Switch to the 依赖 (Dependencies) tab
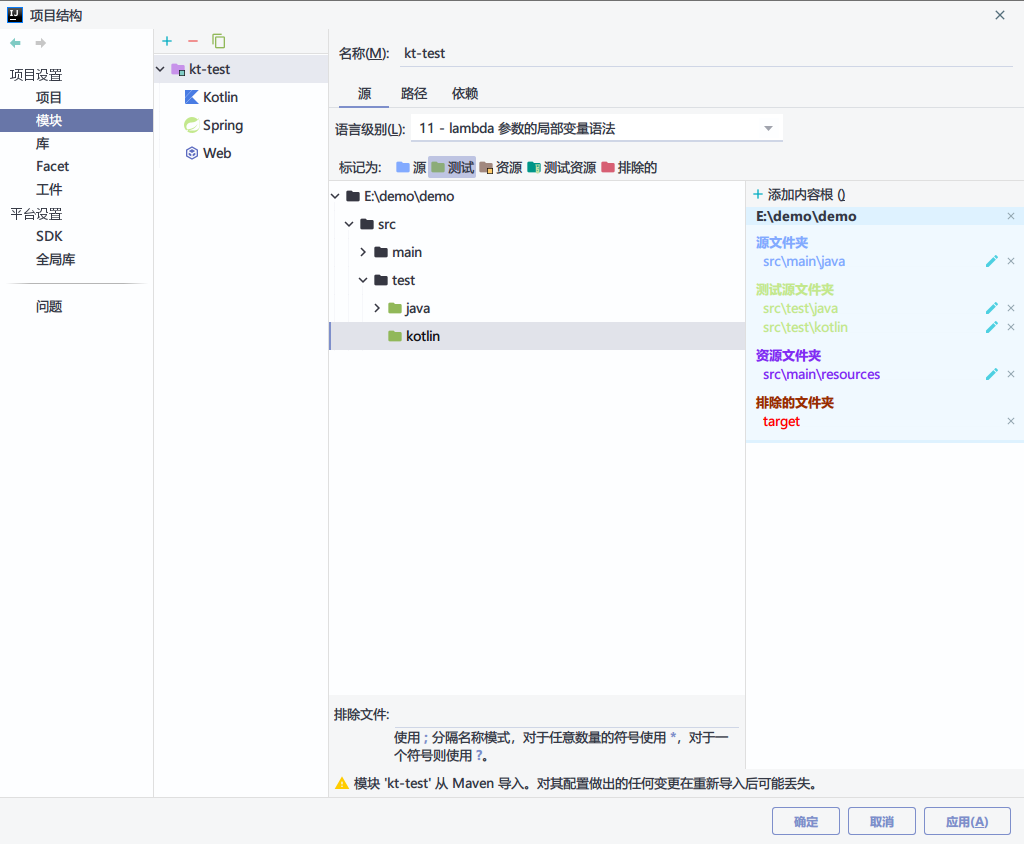Screen dimensions: 1024x844 (x=465, y=93)
